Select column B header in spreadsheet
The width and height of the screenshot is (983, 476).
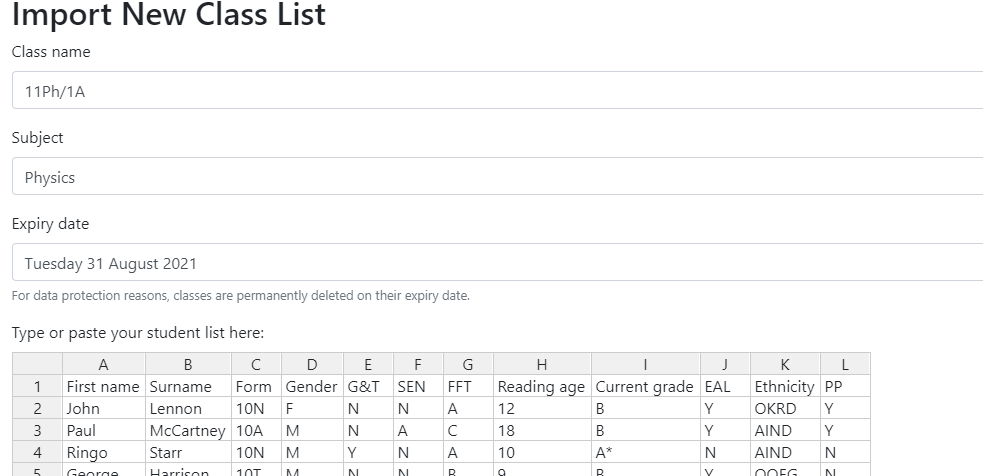click(188, 365)
